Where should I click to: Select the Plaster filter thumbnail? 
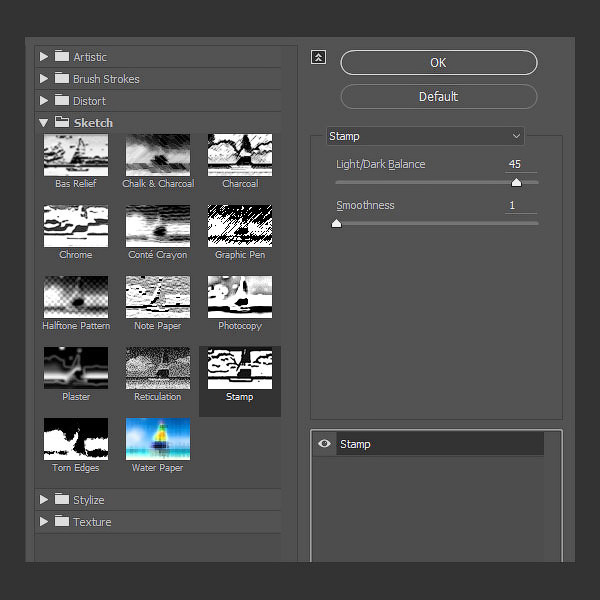pos(76,368)
